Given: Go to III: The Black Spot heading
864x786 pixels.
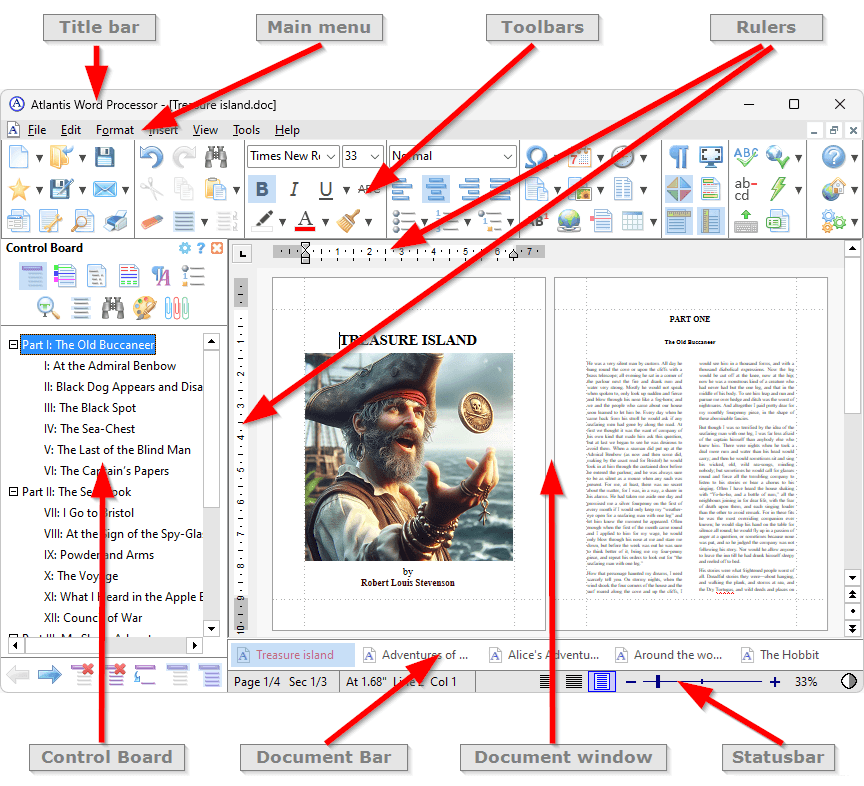Looking at the screenshot, I should click(90, 408).
